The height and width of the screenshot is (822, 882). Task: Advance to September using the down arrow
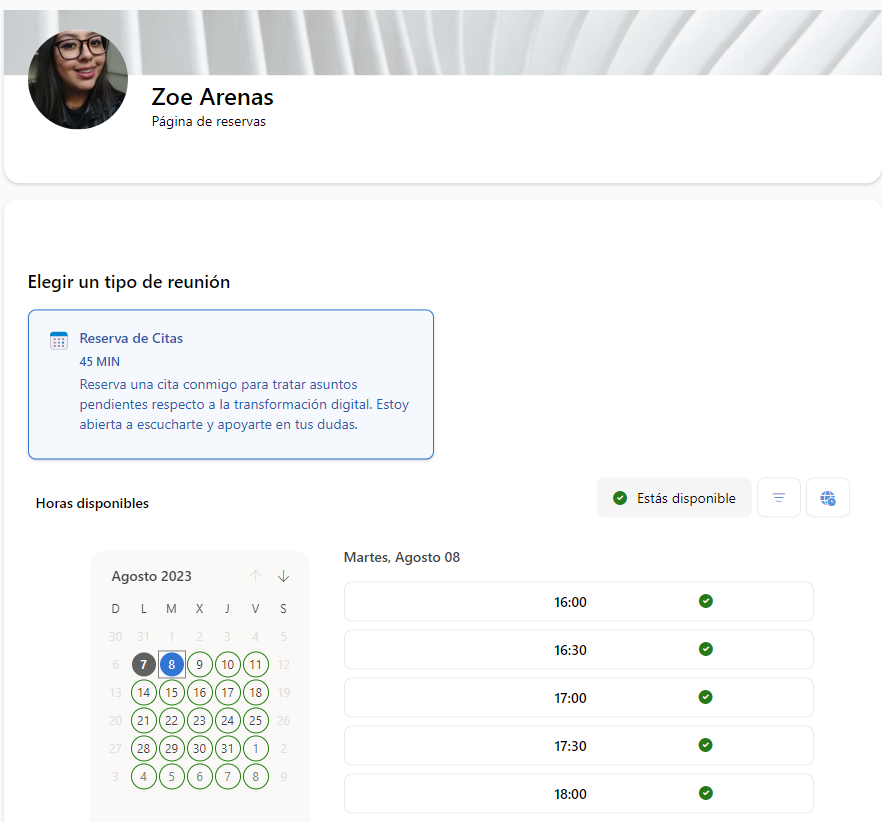pos(283,576)
